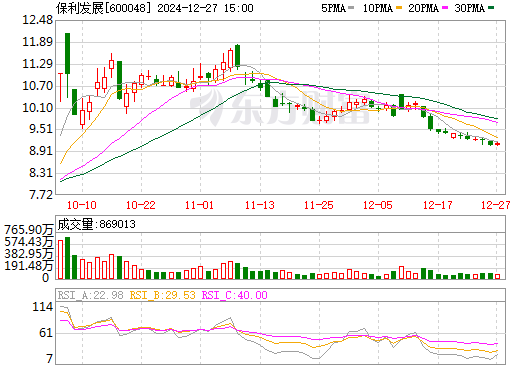Click the RSI_A:22.98 indicator label
This screenshot has width=520, height=365.
[91, 295]
